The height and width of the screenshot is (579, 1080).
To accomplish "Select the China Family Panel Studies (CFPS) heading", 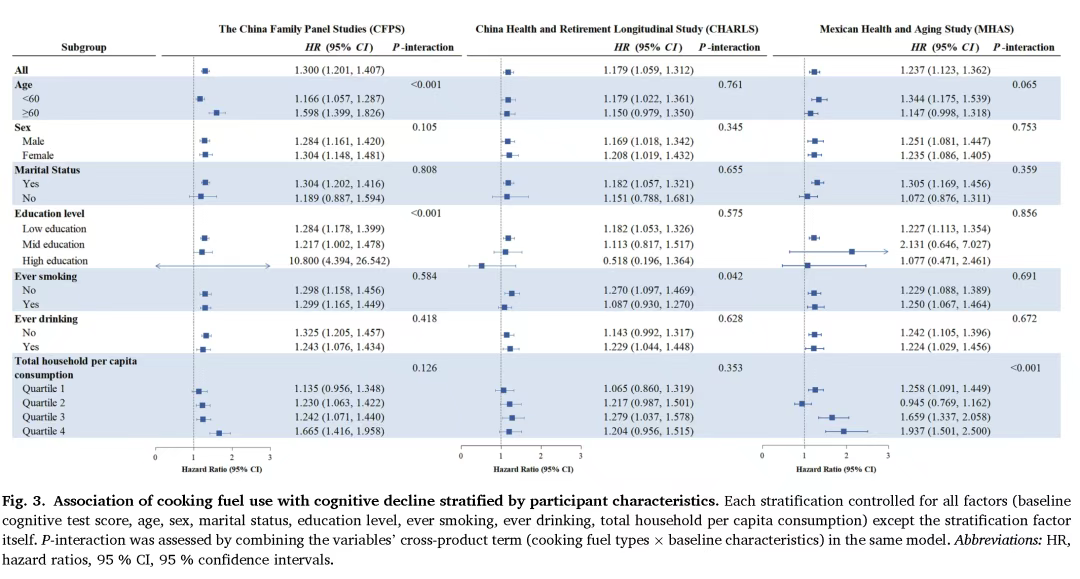I will 312,29.
